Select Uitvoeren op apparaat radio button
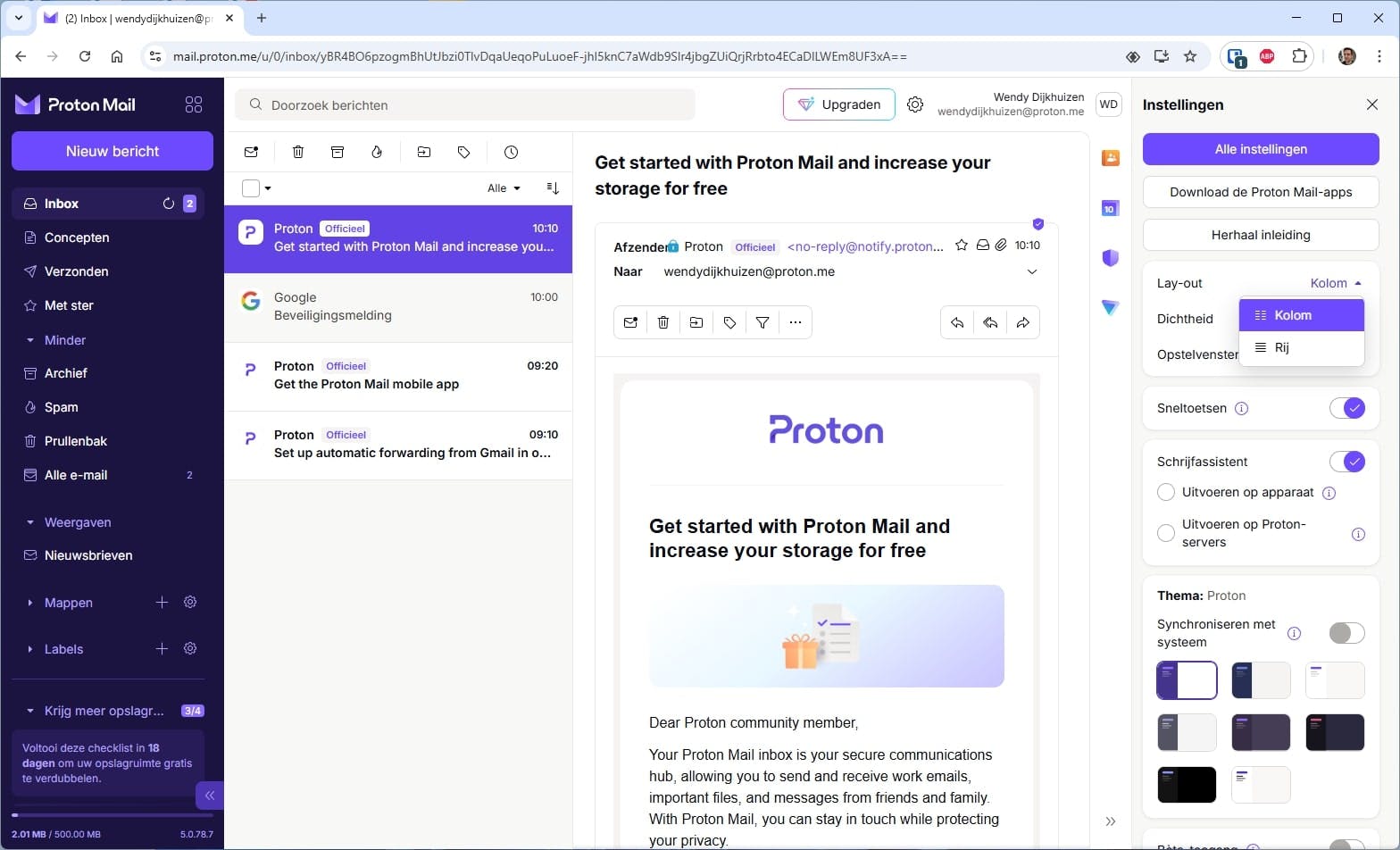 1166,492
